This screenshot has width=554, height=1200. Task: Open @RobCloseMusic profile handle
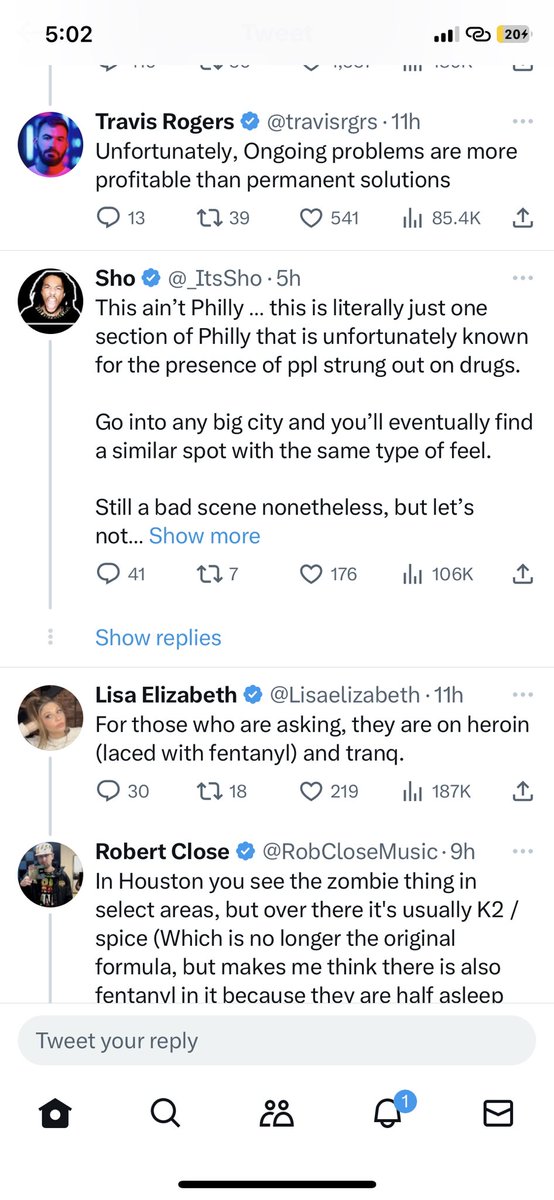pyautogui.click(x=349, y=852)
